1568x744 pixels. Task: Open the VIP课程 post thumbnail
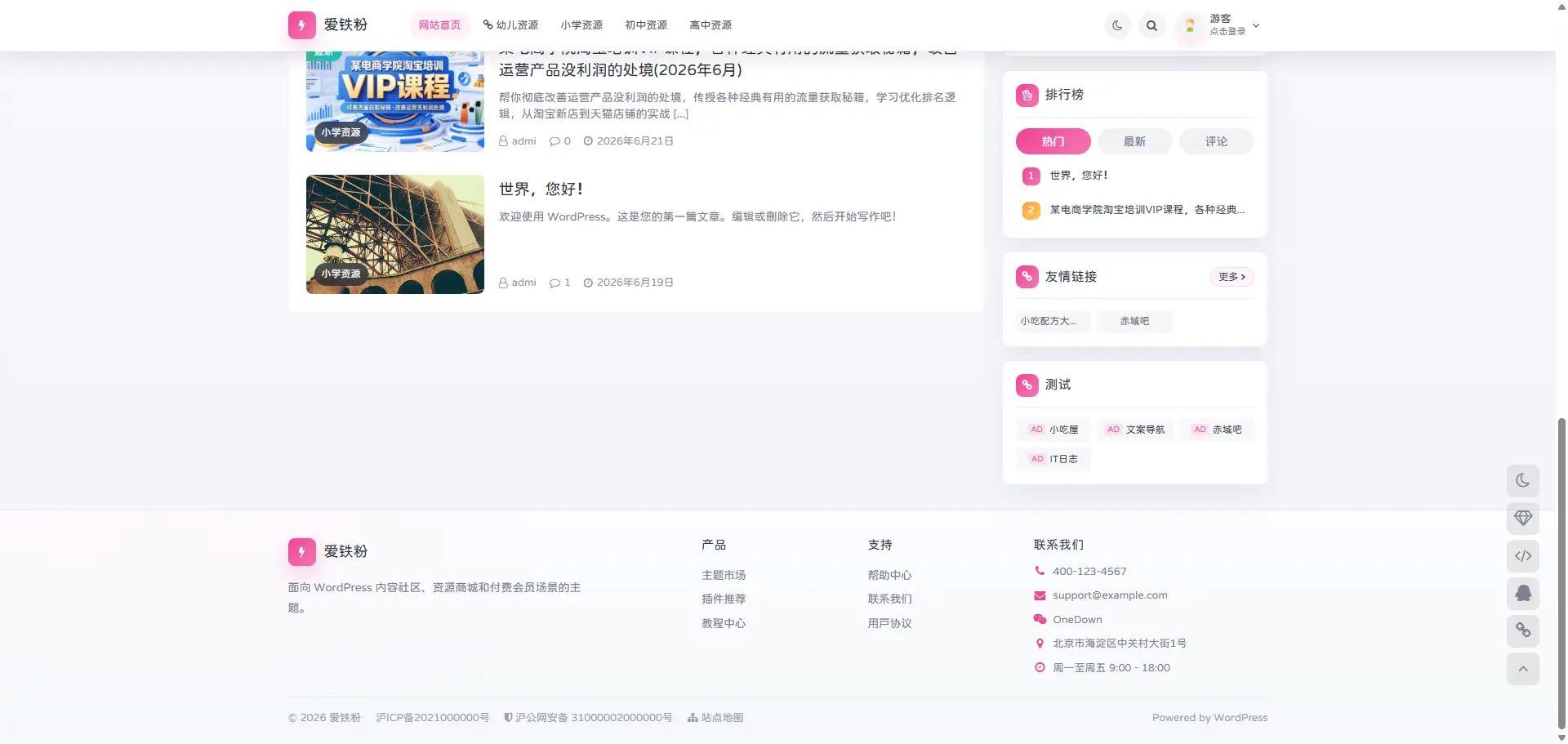pyautogui.click(x=395, y=101)
